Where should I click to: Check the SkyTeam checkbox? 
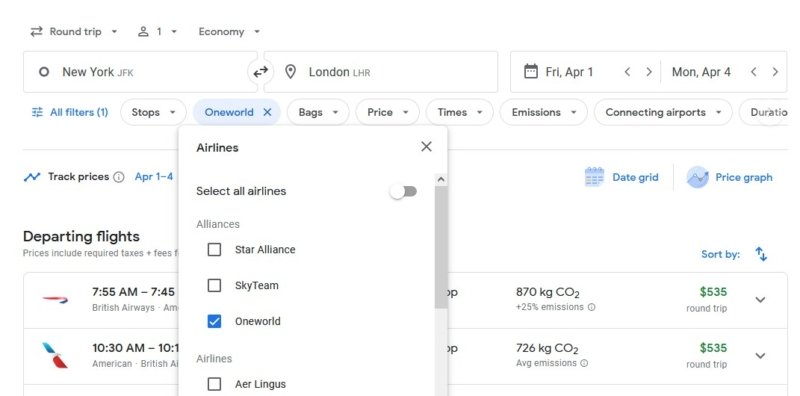click(x=214, y=285)
